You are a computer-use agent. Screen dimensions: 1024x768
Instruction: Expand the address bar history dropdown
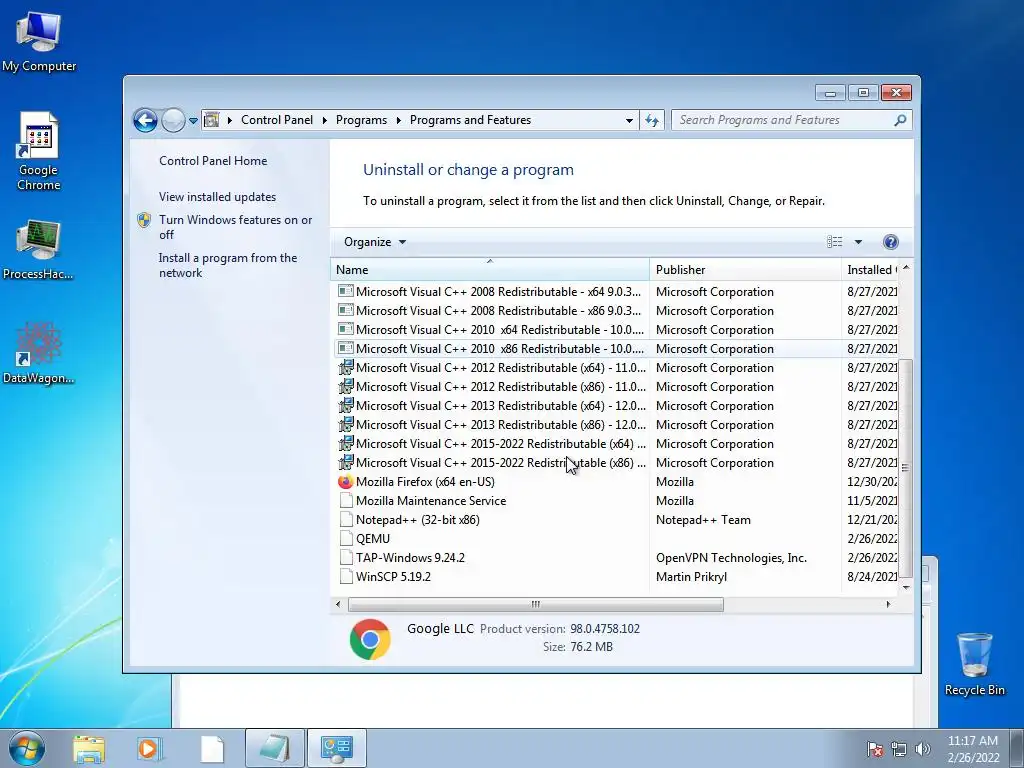[629, 121]
